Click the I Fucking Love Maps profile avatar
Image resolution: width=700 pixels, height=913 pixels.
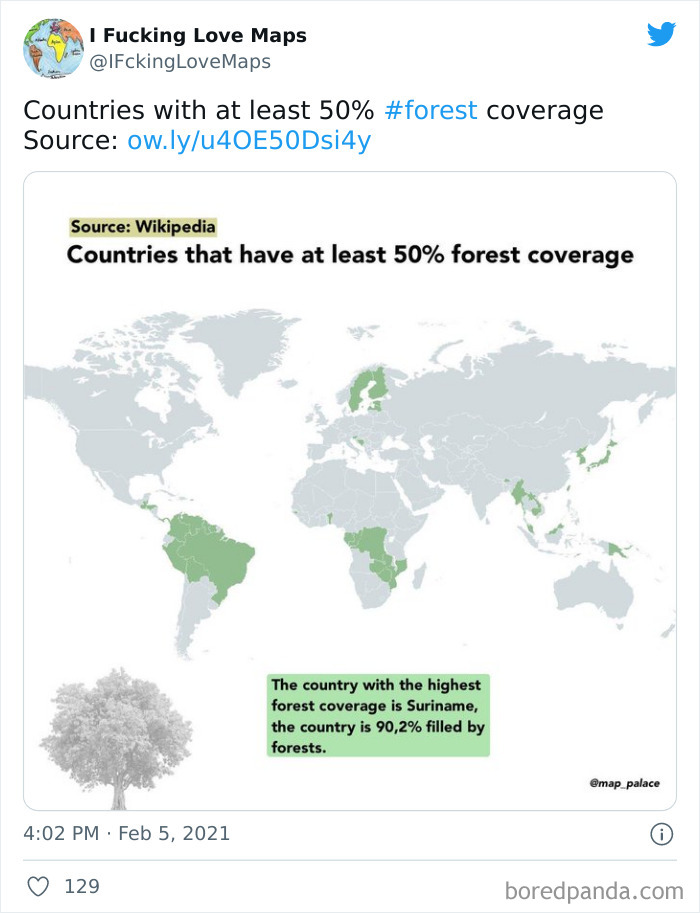[x=51, y=46]
